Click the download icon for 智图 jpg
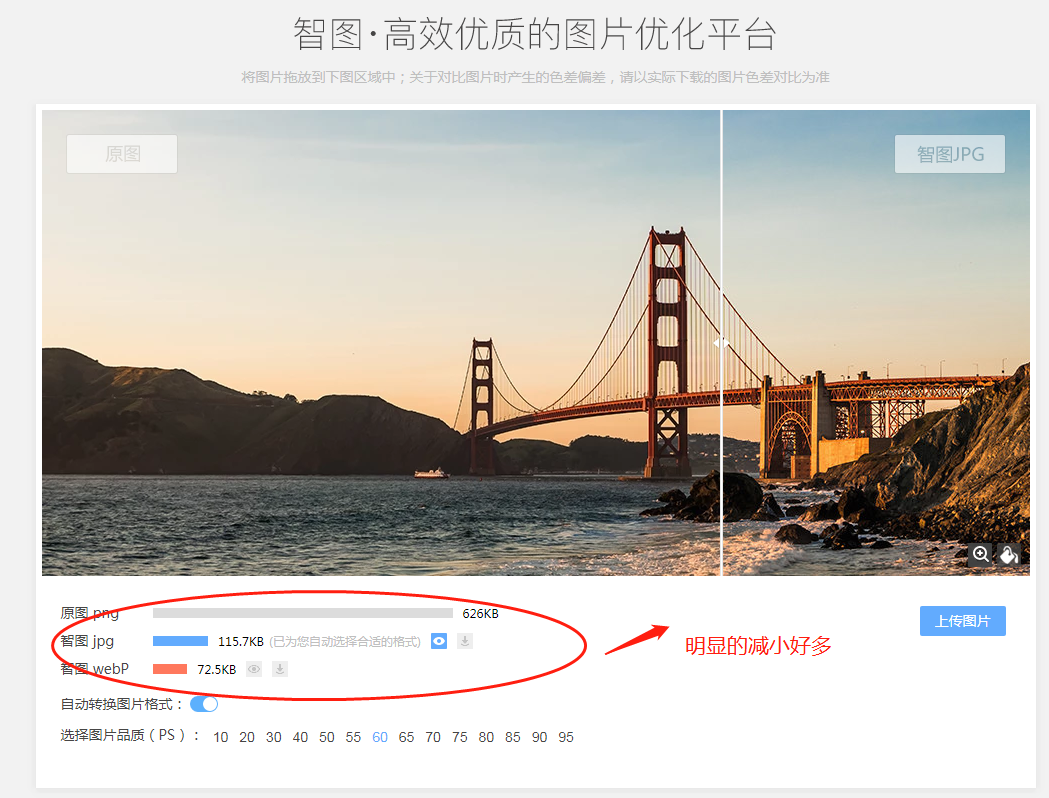Viewport: 1049px width, 798px height. (x=465, y=641)
